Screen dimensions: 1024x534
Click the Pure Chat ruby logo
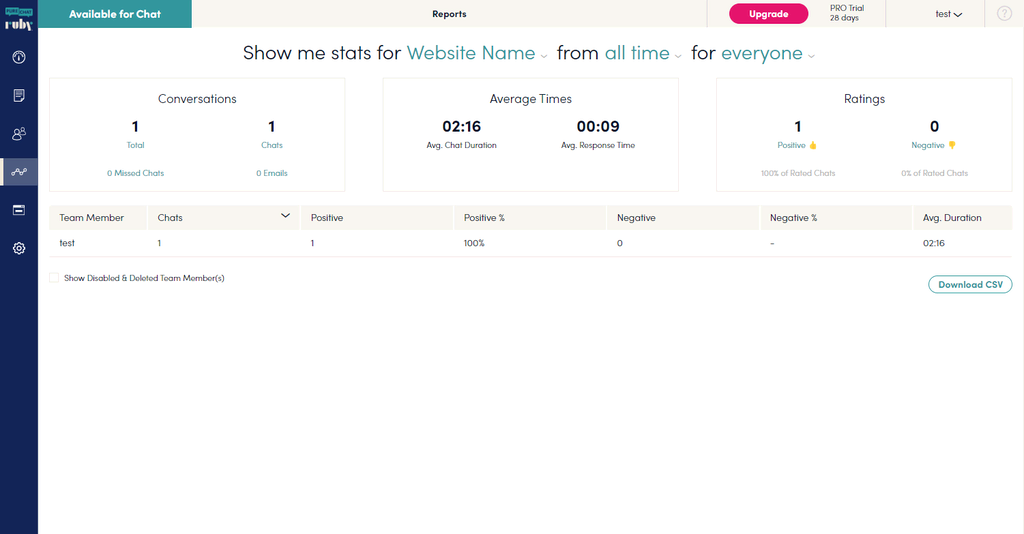coord(19,19)
